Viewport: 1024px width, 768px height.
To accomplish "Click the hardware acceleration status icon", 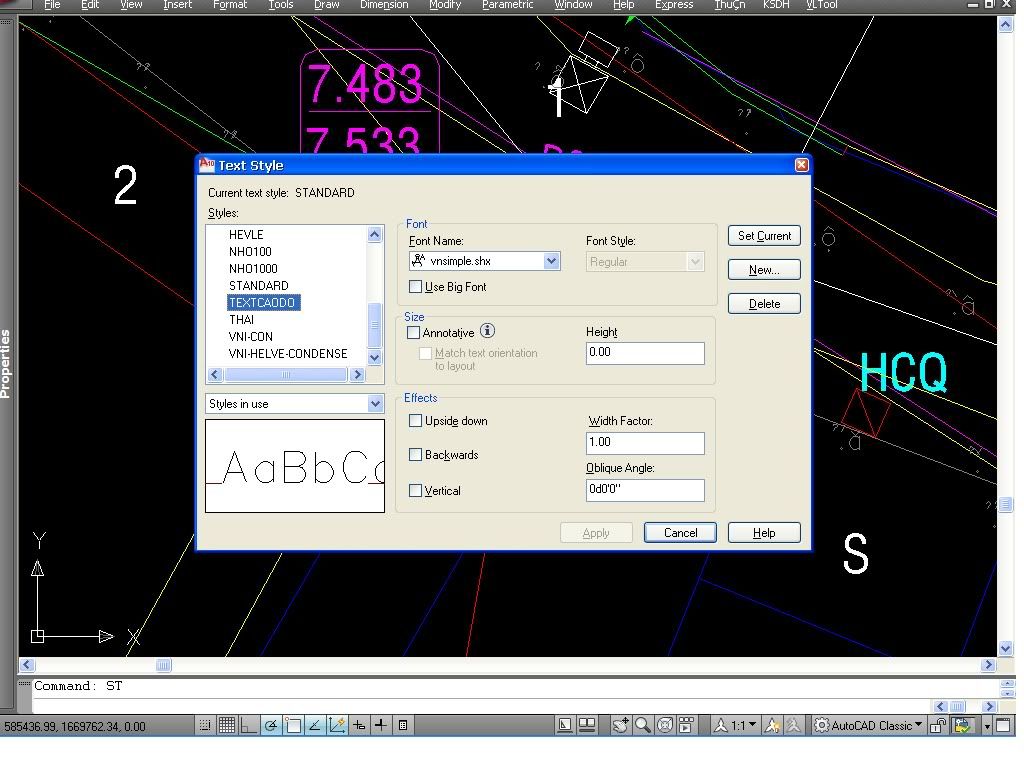I will pos(963,725).
